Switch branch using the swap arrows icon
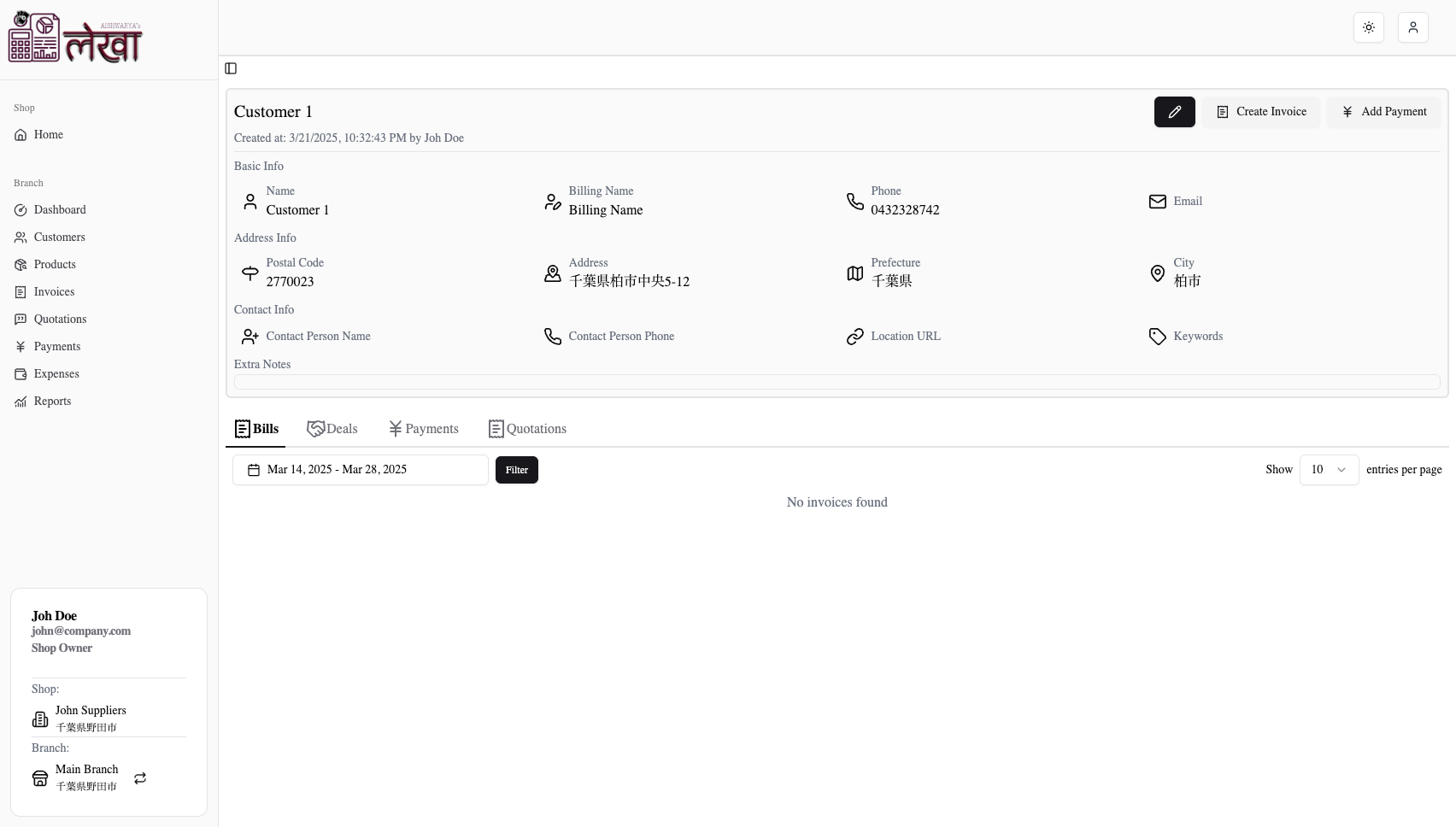Image resolution: width=1456 pixels, height=827 pixels. pos(139,778)
